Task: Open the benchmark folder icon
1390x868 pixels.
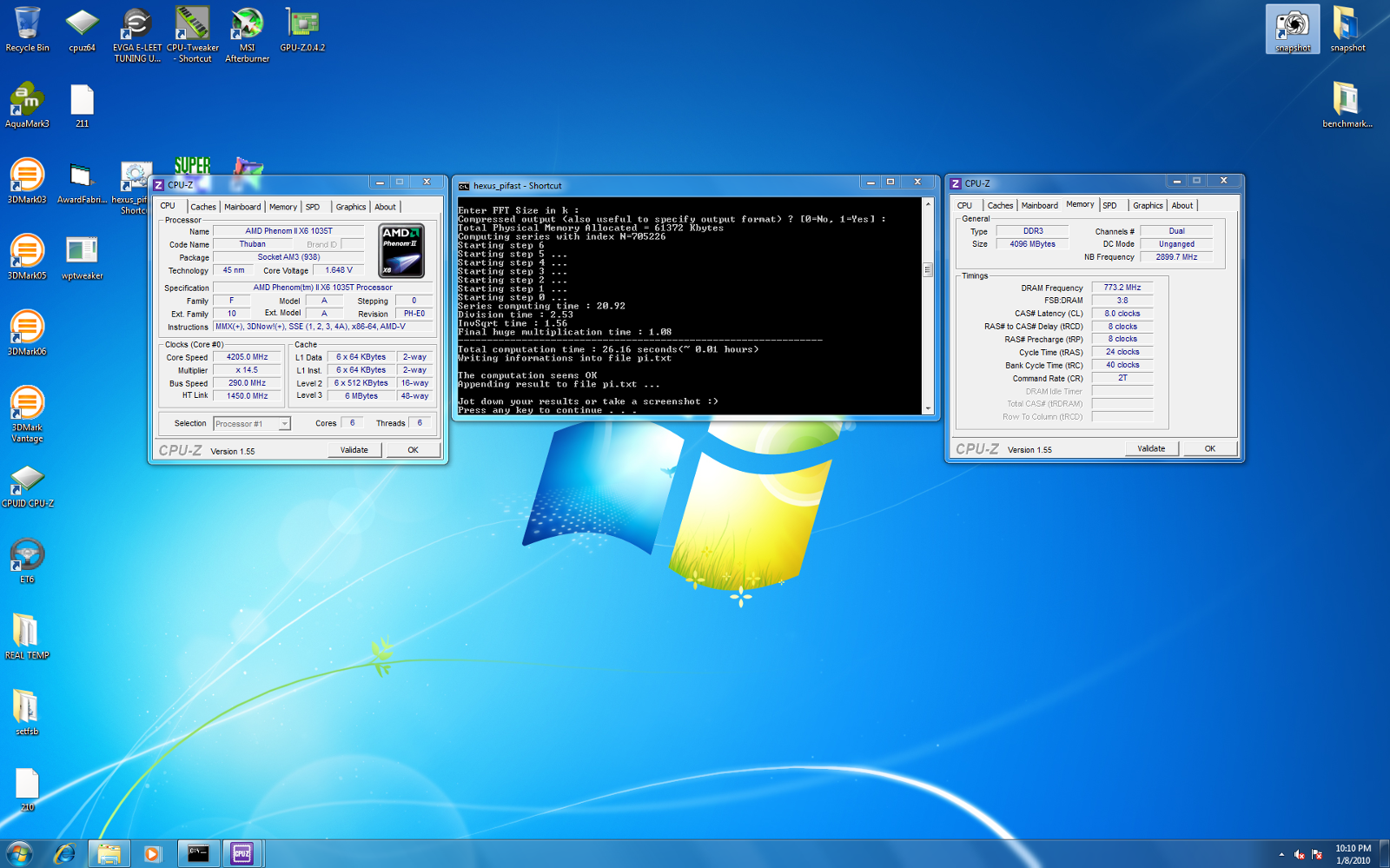Action: pos(1347,105)
